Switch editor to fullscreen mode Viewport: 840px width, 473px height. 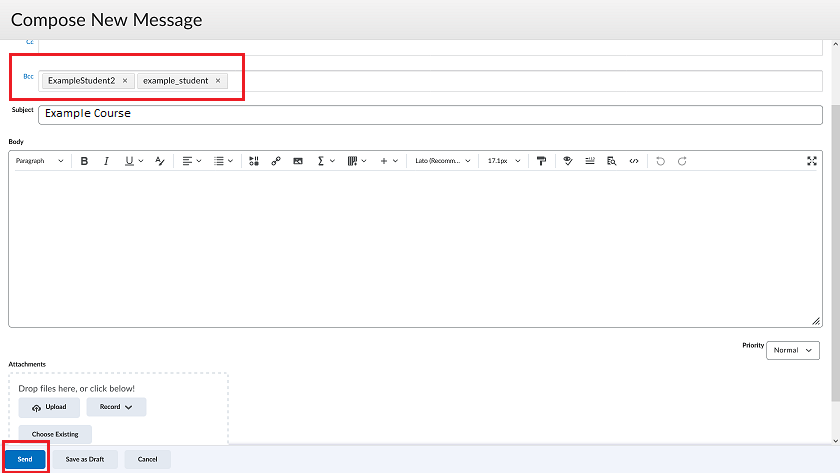tap(812, 161)
